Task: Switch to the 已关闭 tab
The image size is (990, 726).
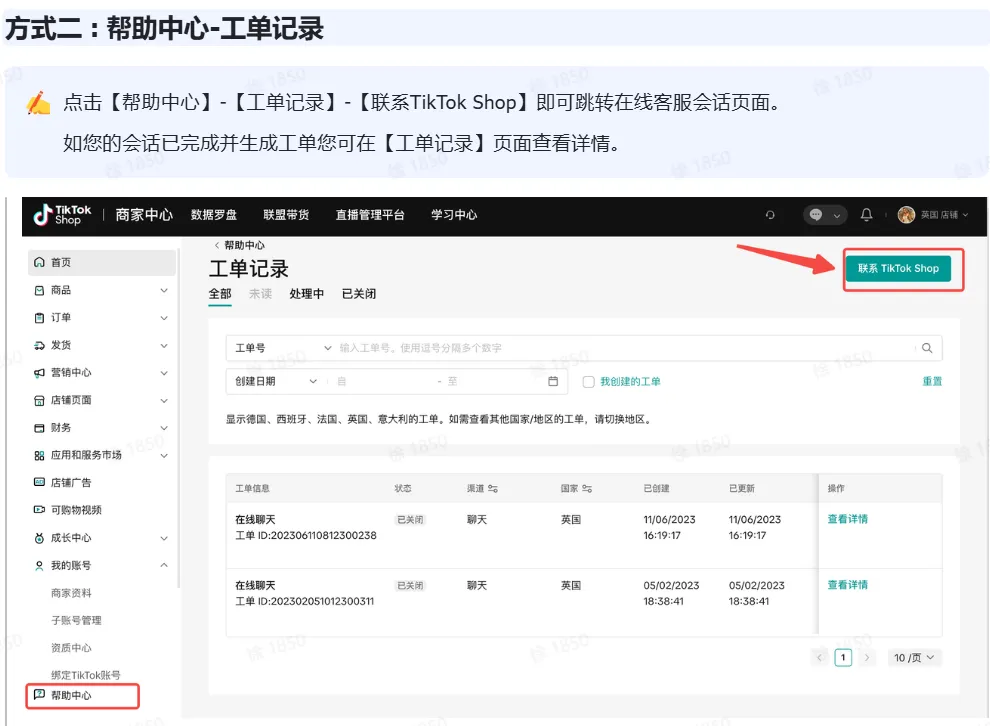Action: 359,294
